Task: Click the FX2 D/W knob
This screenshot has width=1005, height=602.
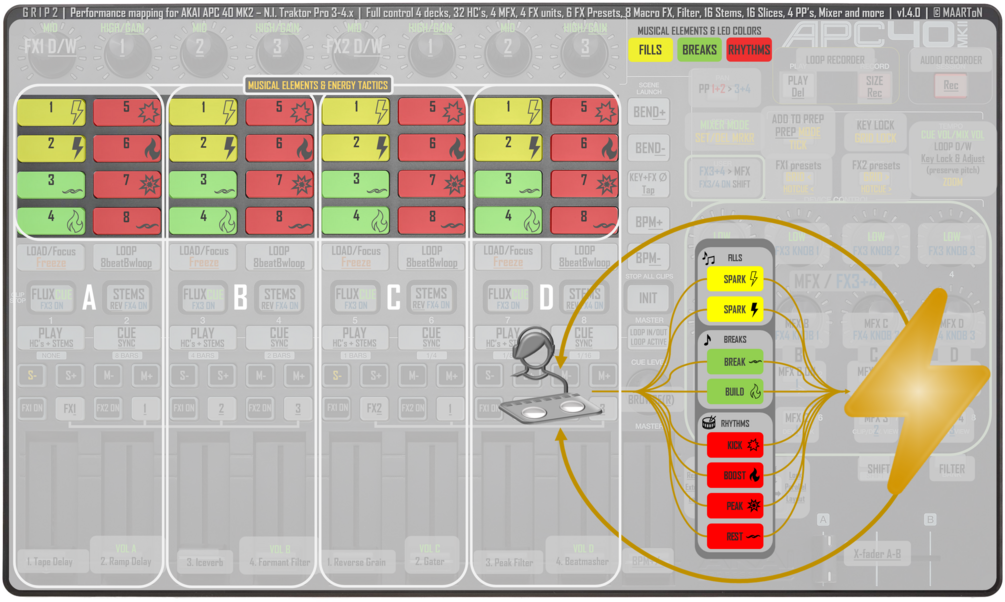Action: point(354,53)
